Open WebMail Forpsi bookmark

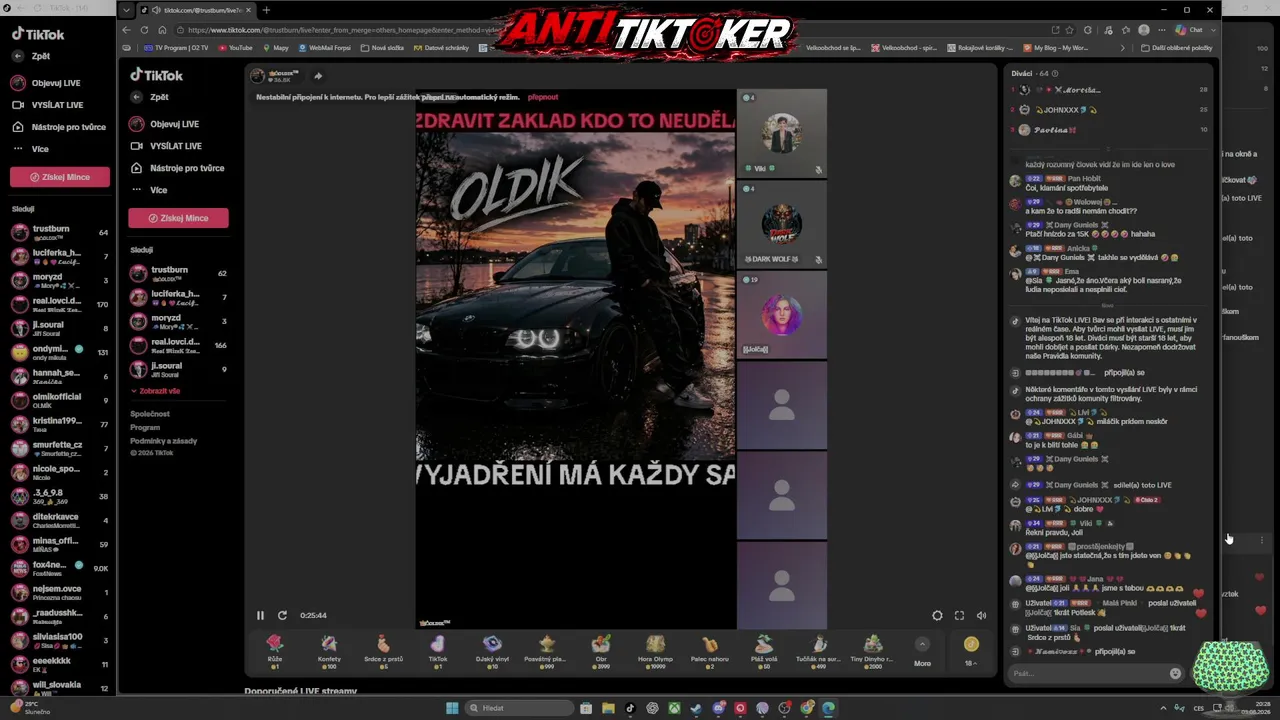pos(324,47)
